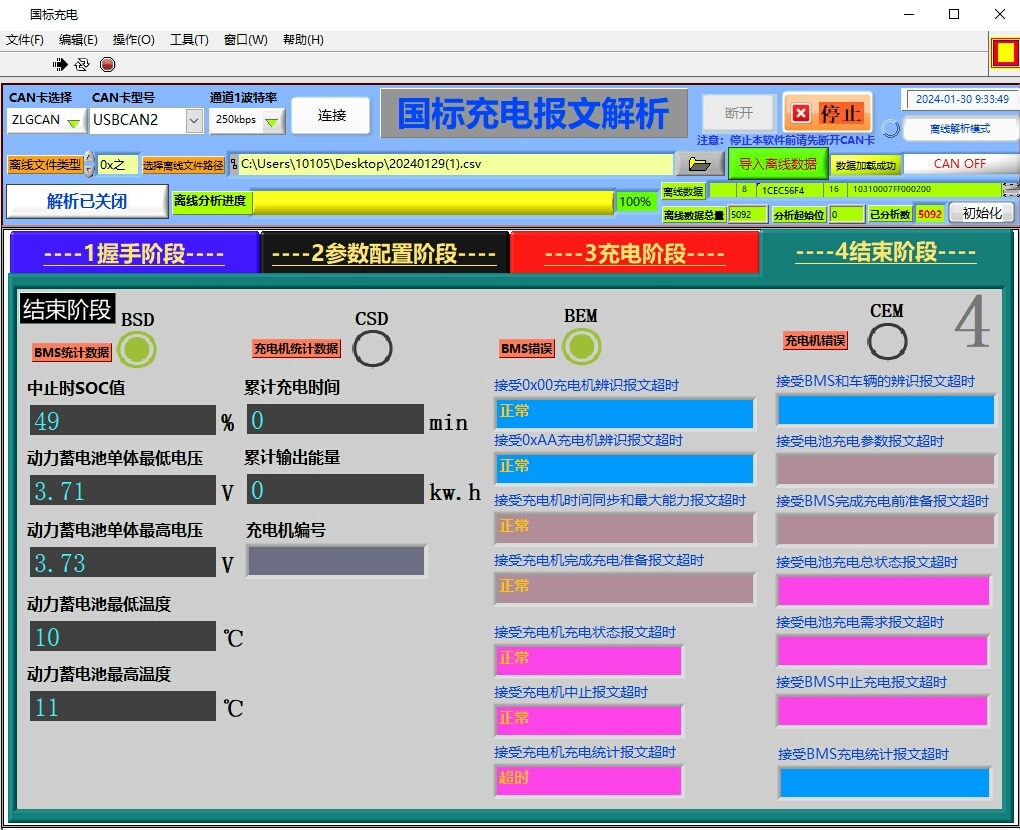
Task: Click the yellow 离线分析进度 progress bar
Action: tap(432, 202)
